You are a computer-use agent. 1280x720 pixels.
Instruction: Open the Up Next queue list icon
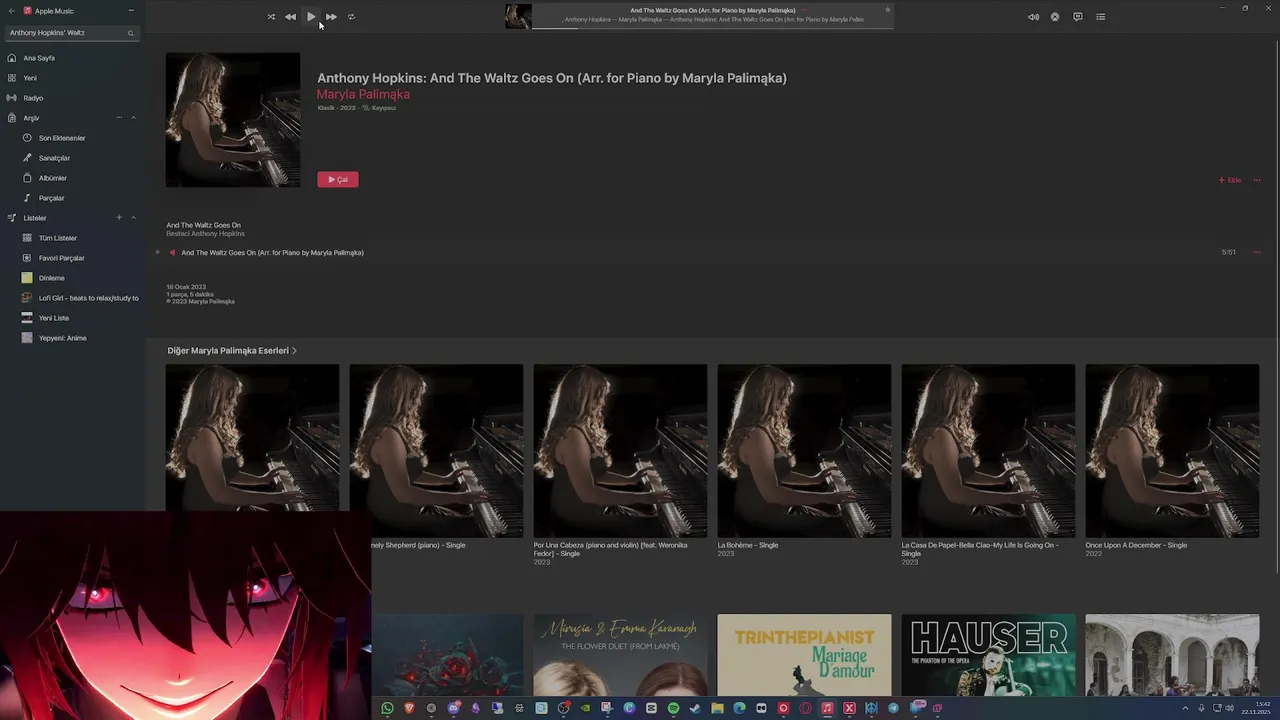pyautogui.click(x=1100, y=17)
